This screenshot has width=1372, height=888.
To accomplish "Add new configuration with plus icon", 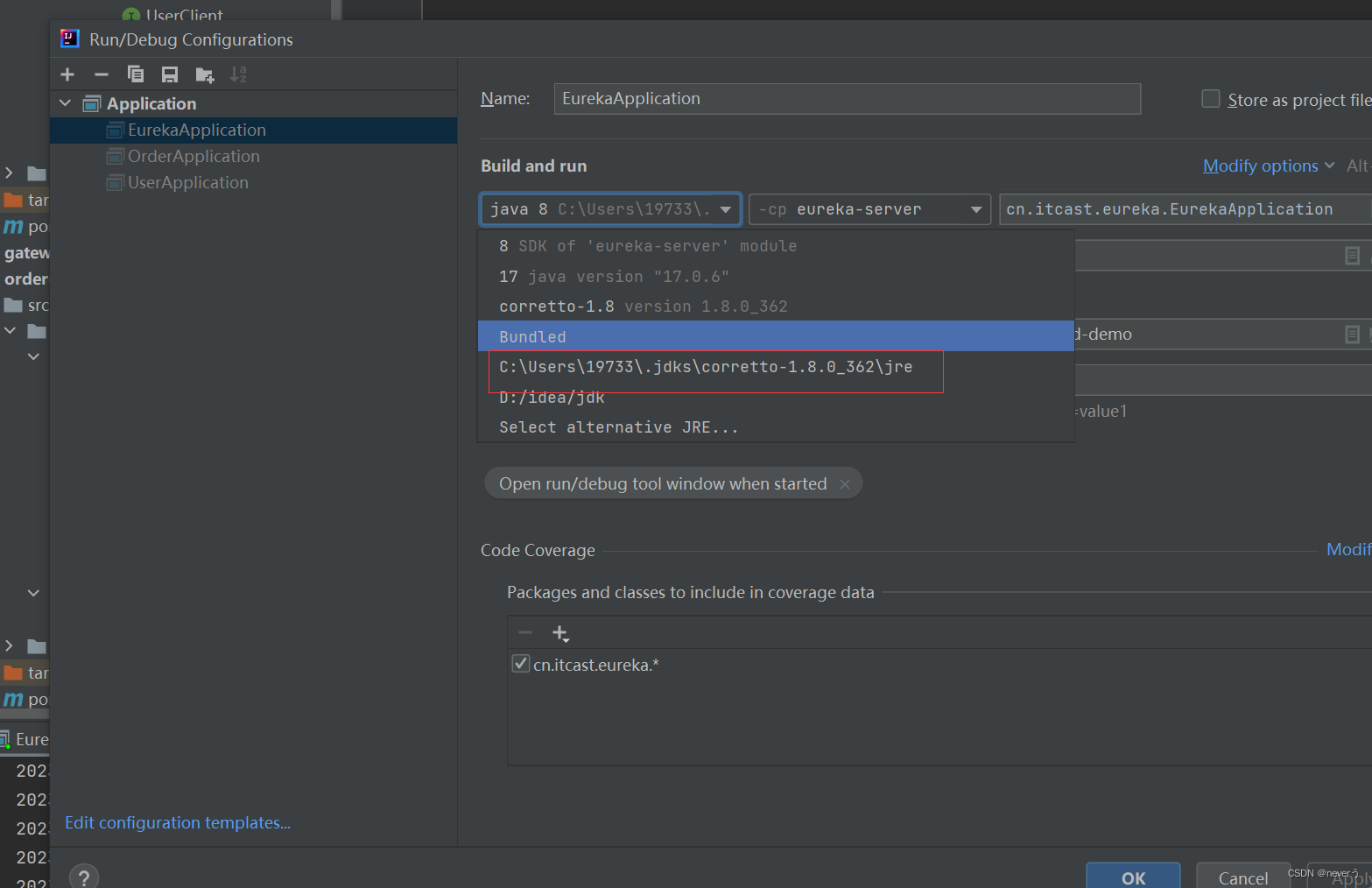I will click(x=67, y=75).
